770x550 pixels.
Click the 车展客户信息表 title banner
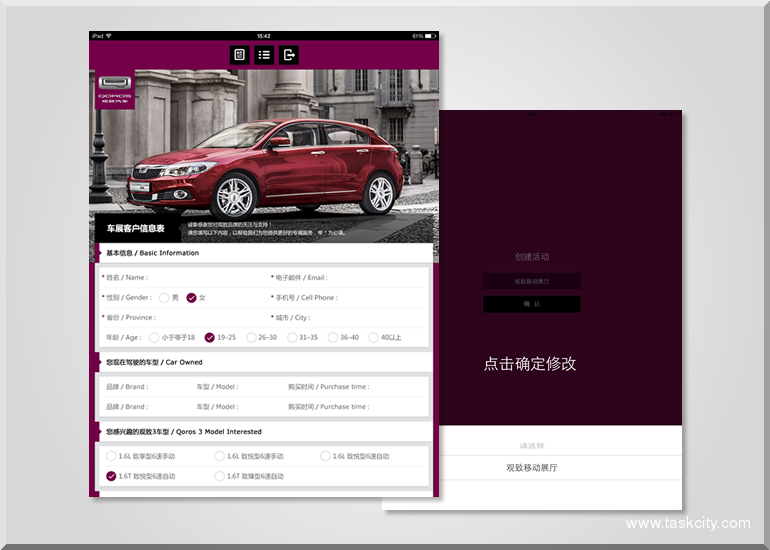pos(136,228)
